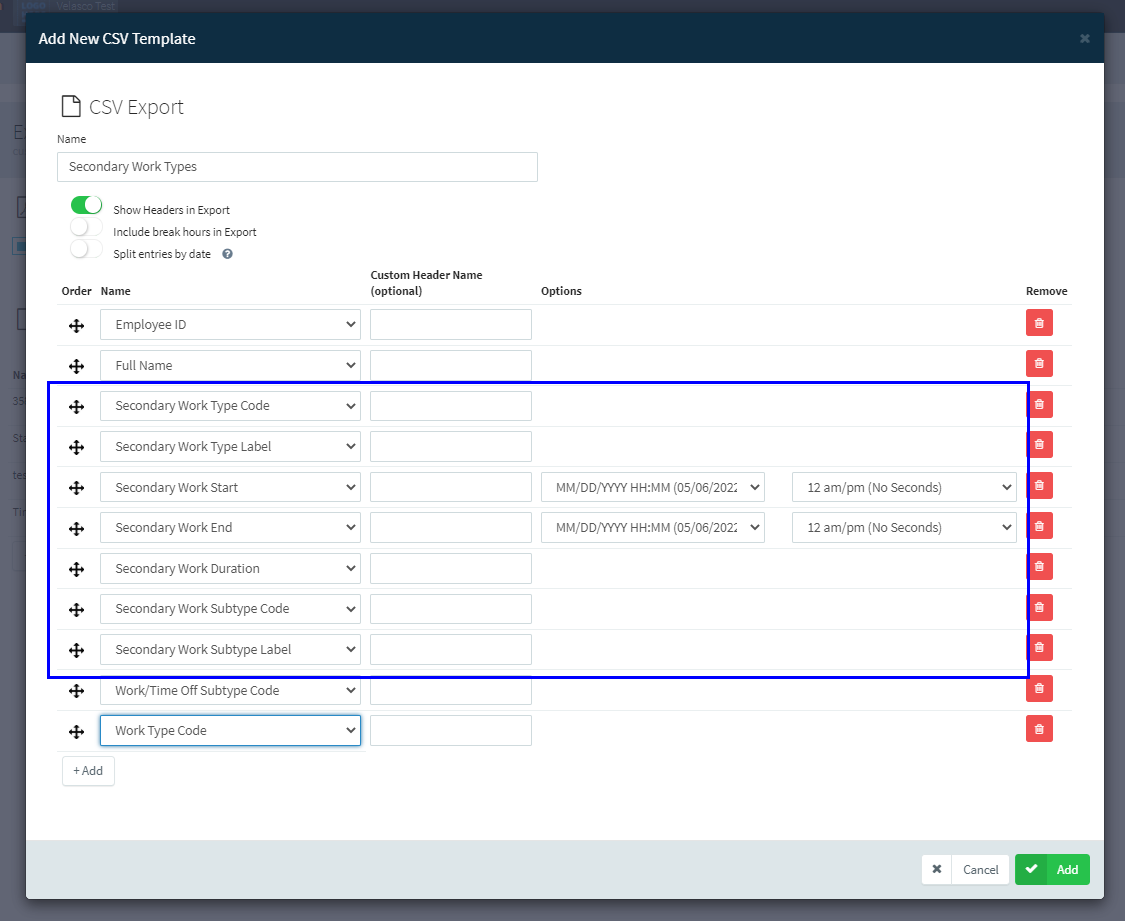Remove the Work Type Code row
This screenshot has width=1125, height=921.
pos(1039,729)
